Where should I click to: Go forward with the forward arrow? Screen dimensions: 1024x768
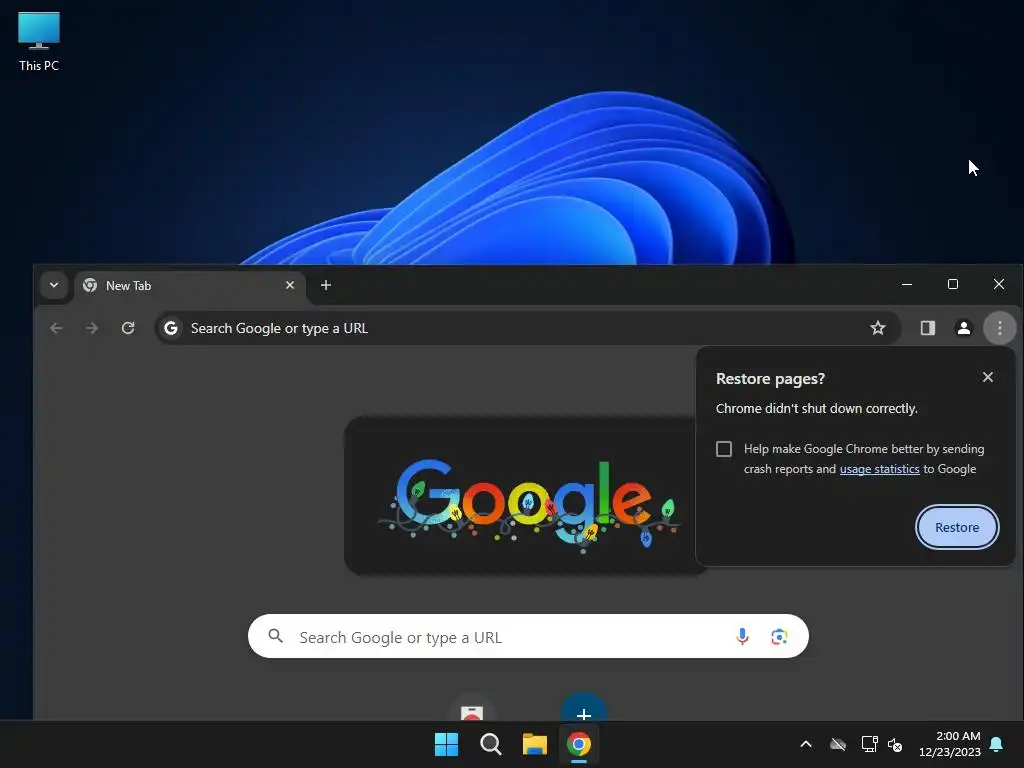coord(92,328)
